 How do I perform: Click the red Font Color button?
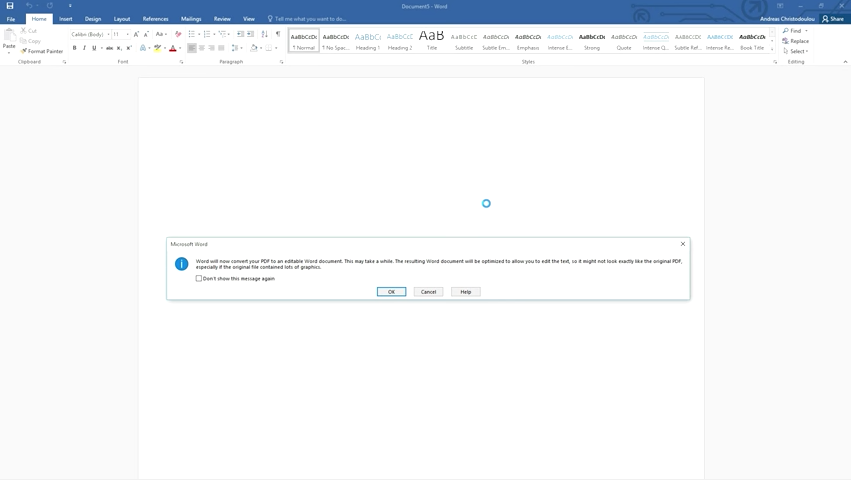[172, 48]
